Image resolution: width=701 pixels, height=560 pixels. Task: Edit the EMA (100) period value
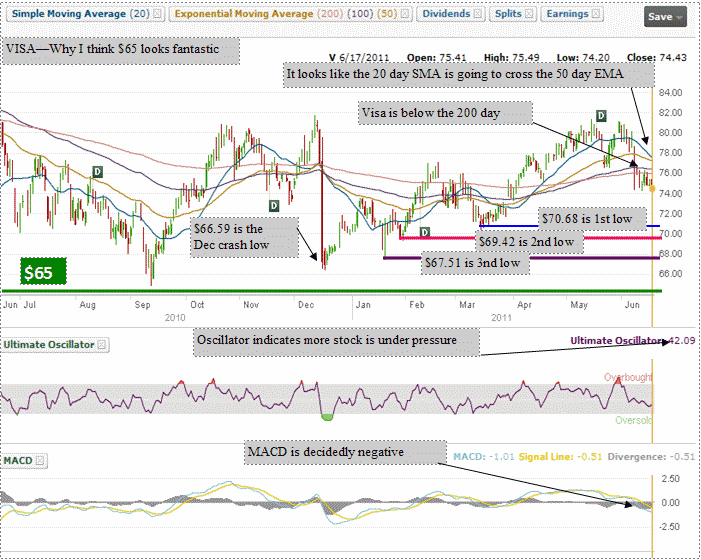[360, 14]
